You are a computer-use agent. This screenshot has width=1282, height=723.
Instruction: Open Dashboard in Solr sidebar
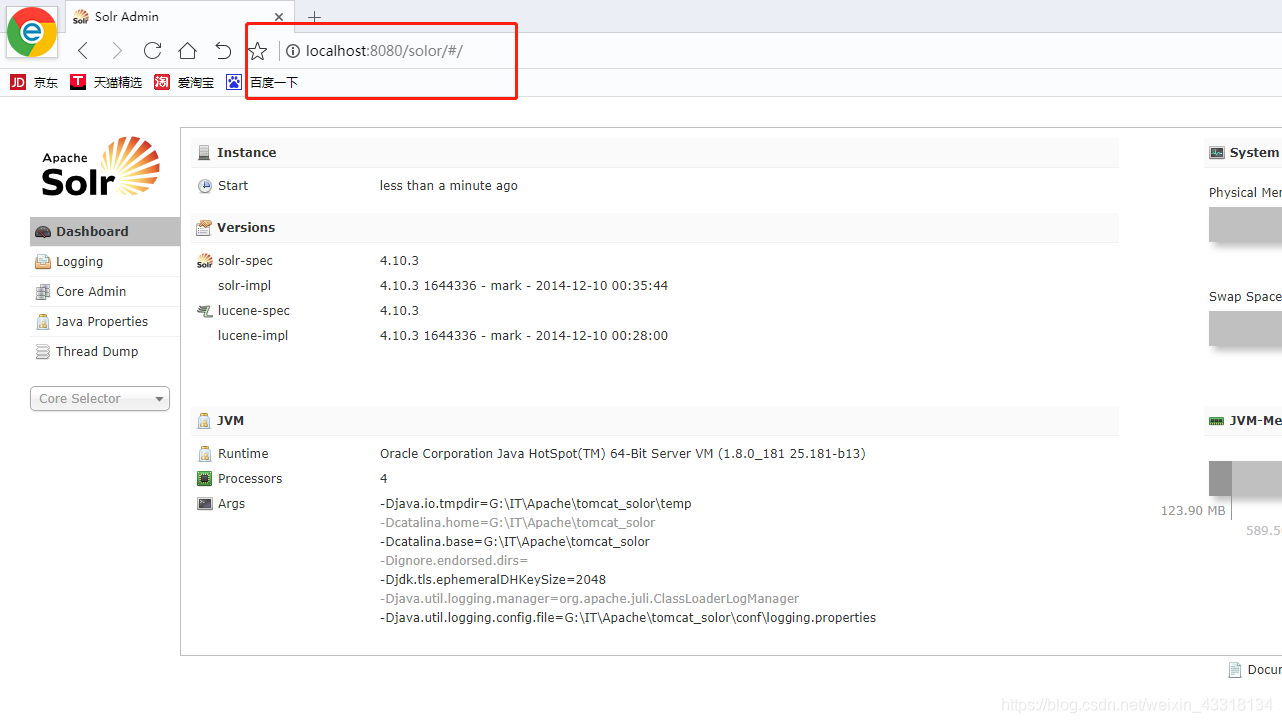point(104,231)
